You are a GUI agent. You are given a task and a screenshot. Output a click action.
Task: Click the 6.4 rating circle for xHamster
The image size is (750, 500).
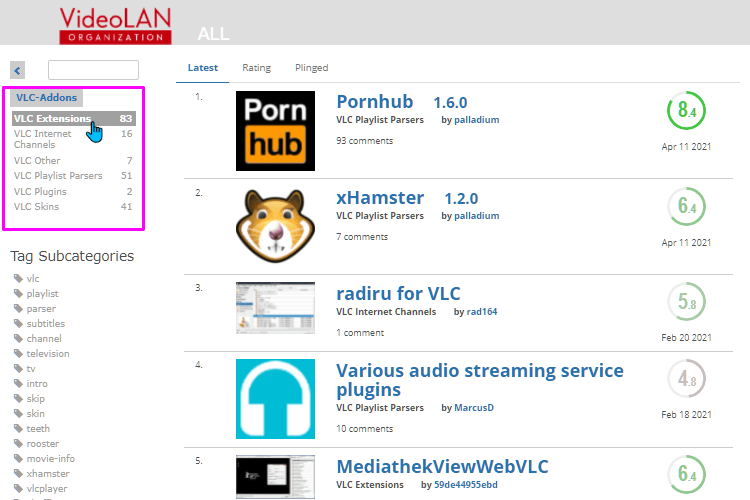point(686,206)
